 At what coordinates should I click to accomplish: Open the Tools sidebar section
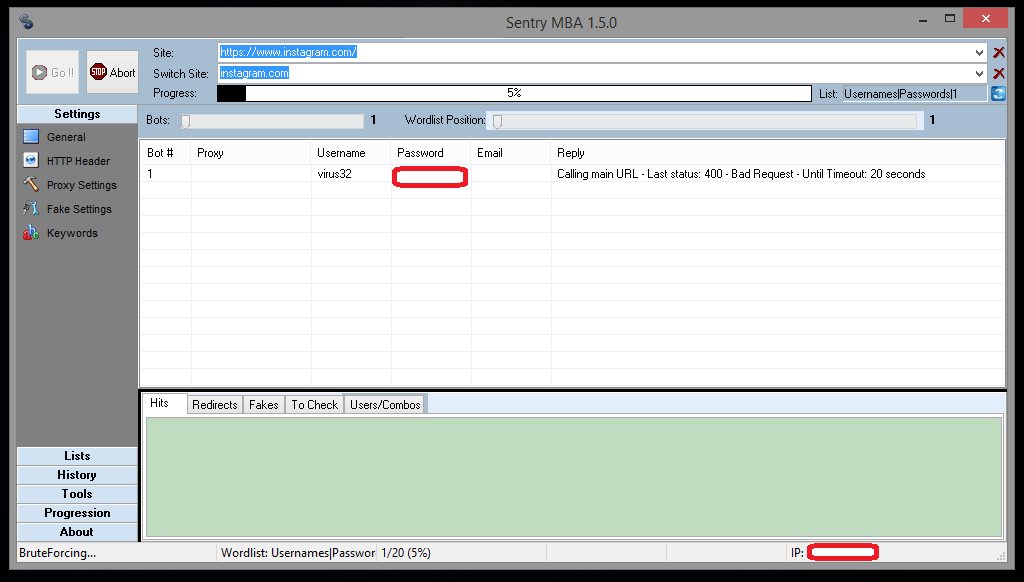pyautogui.click(x=77, y=494)
